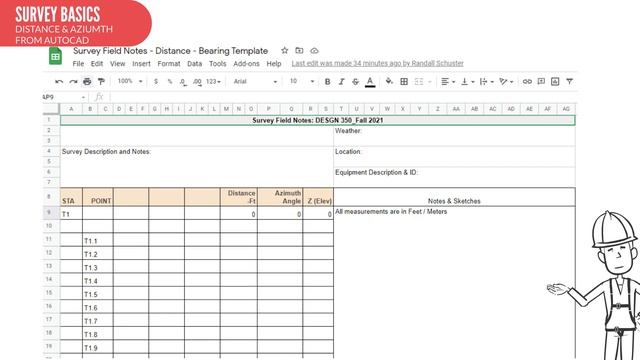The width and height of the screenshot is (640, 360).
Task: Open the 123 number format dropdown
Action: click(213, 82)
